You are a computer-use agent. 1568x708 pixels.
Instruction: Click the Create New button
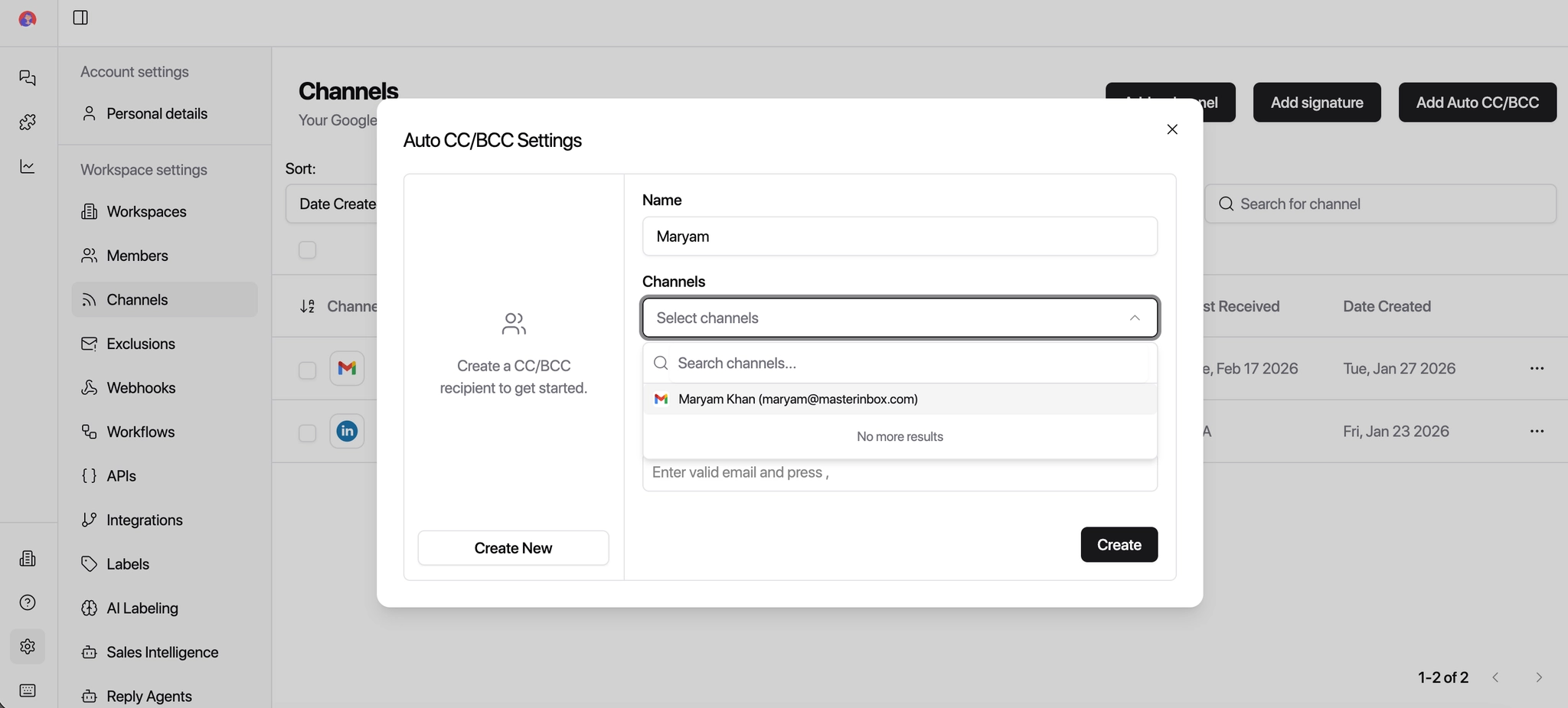tap(513, 548)
